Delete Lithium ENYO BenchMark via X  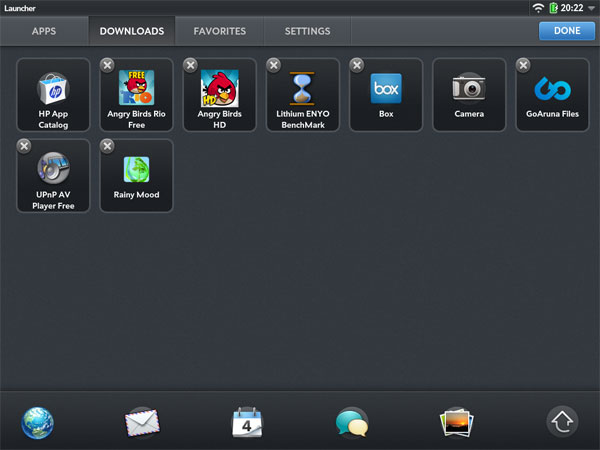click(274, 65)
